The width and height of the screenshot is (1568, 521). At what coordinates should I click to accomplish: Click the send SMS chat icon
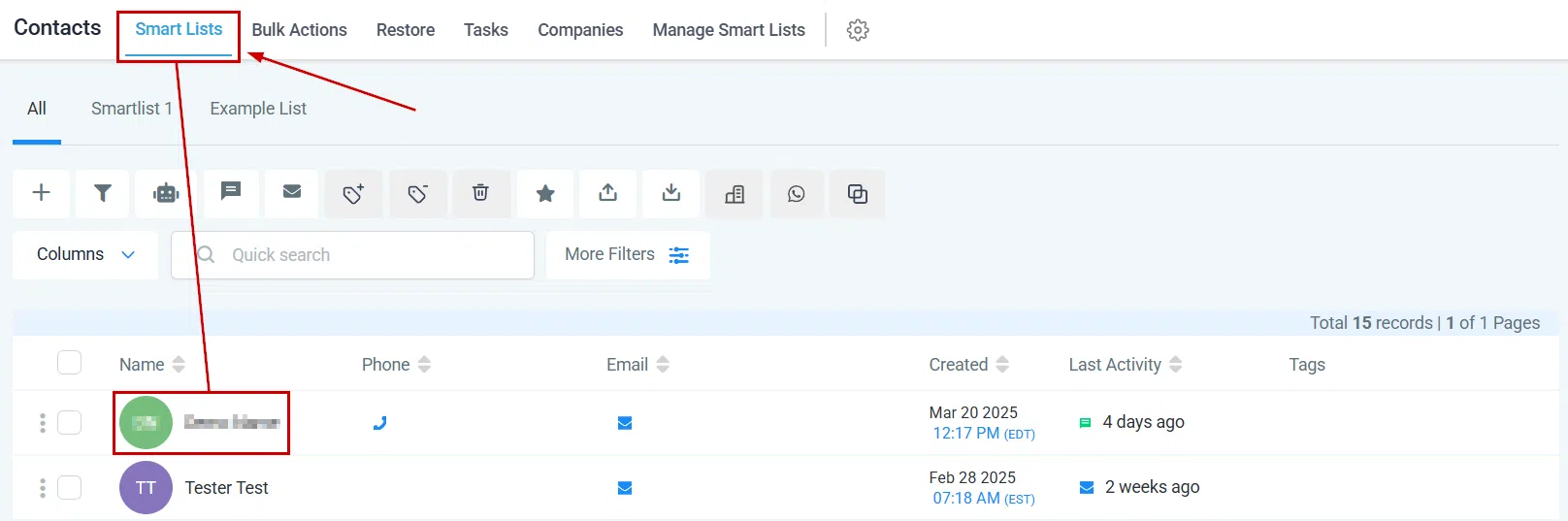click(230, 193)
